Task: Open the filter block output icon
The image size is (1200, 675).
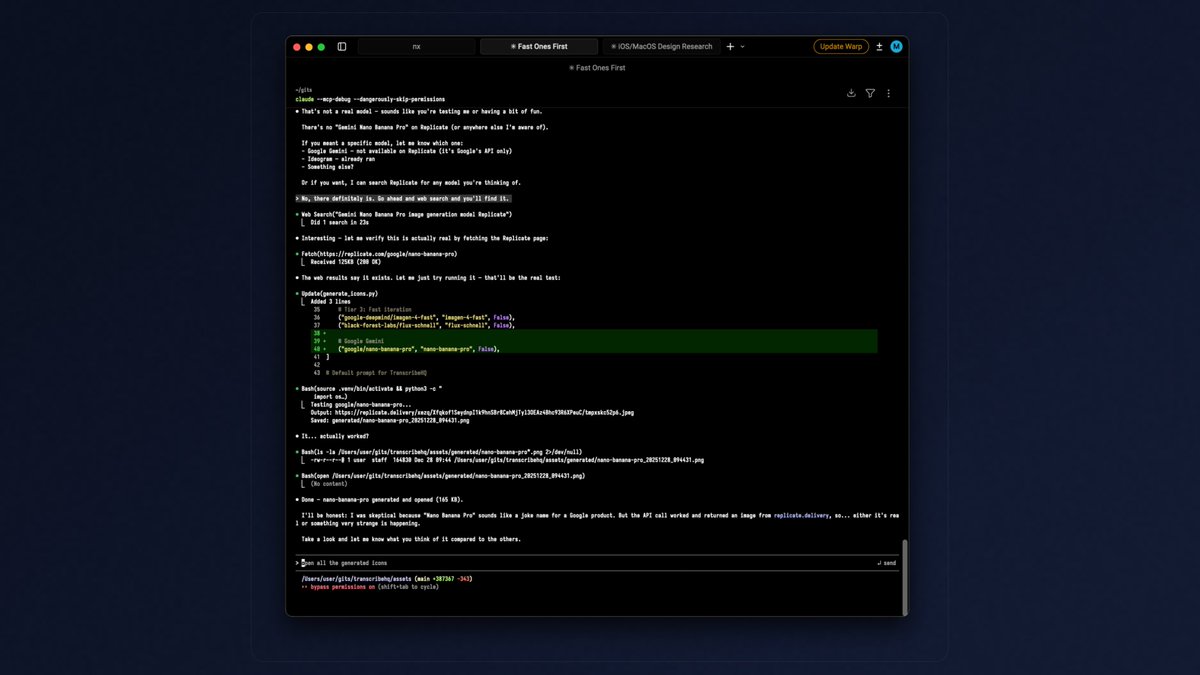Action: pos(870,93)
